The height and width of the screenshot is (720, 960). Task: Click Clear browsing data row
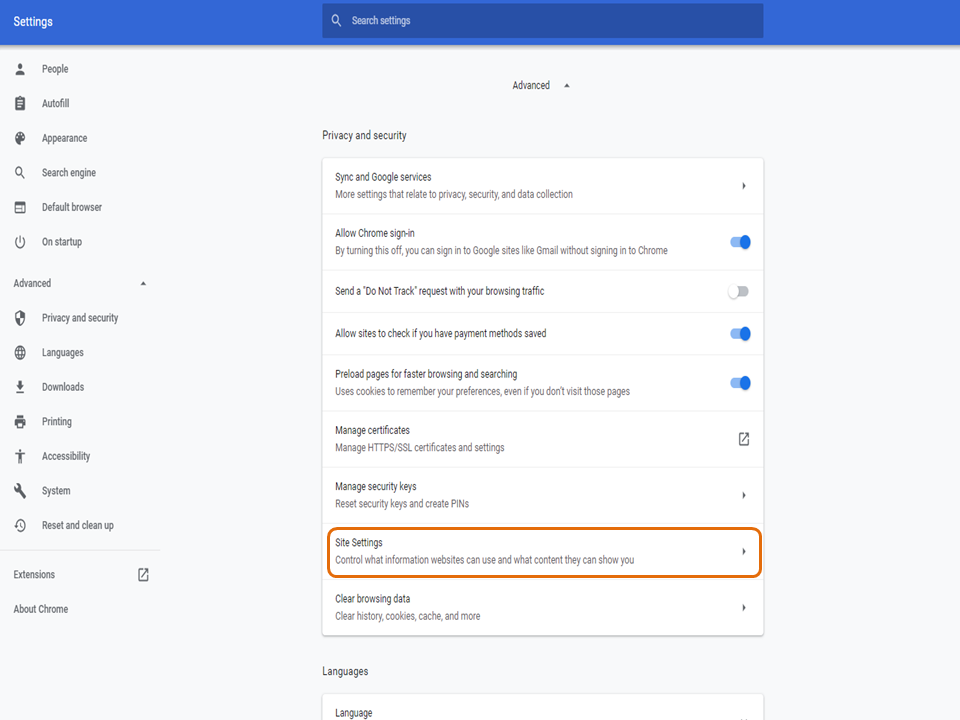click(542, 607)
